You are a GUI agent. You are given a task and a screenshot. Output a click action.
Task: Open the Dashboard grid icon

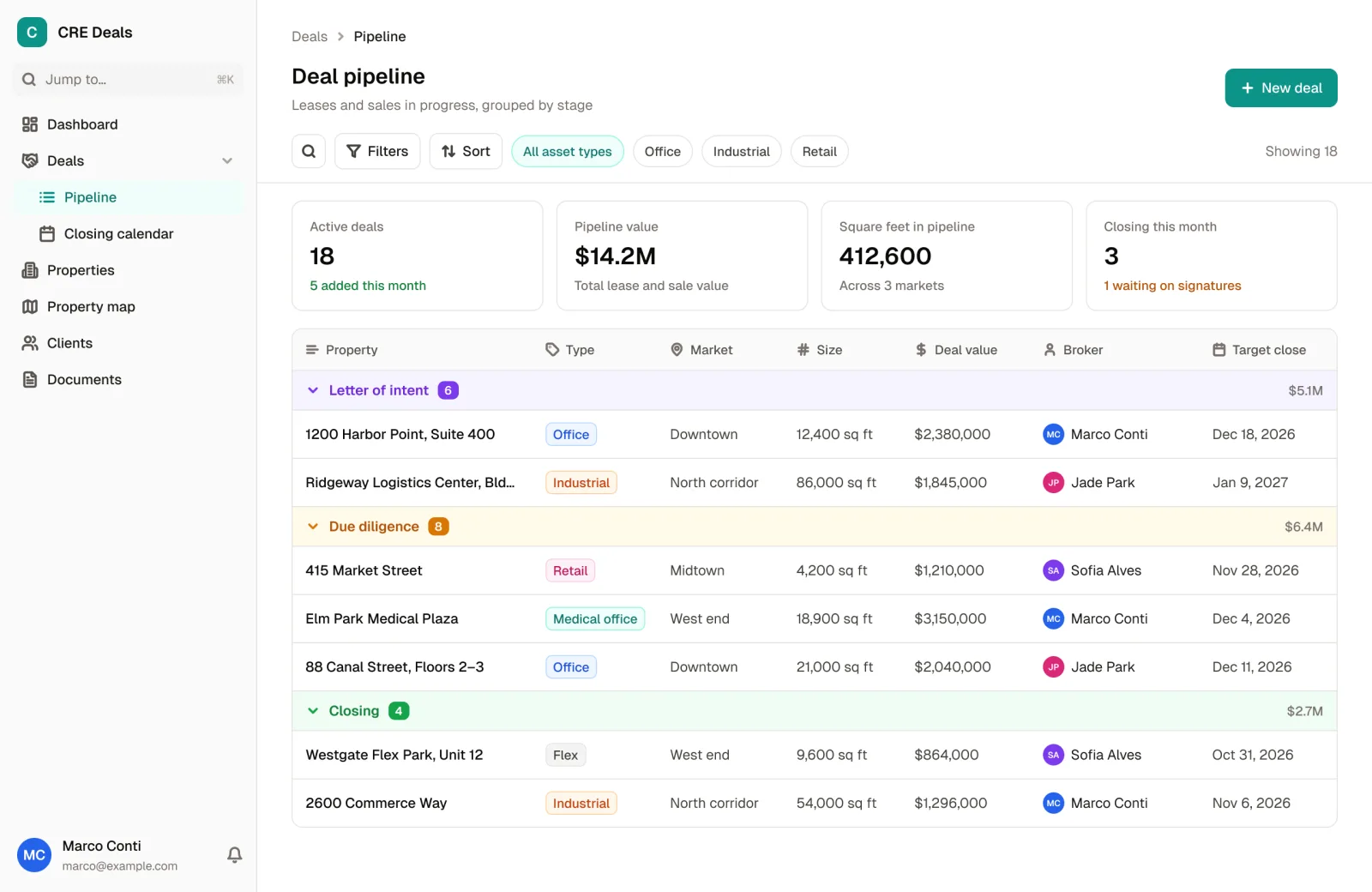click(x=30, y=124)
